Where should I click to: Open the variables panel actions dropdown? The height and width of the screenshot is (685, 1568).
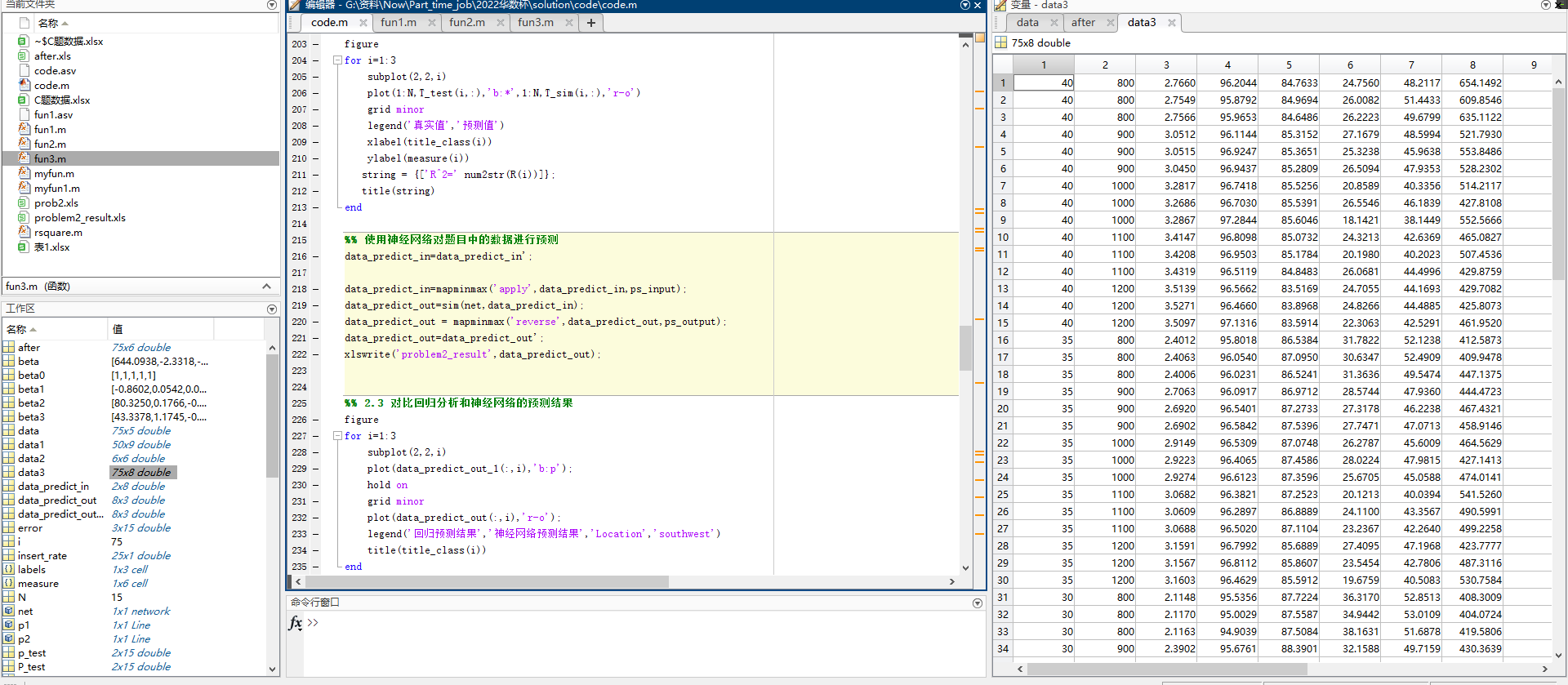[1545, 5]
